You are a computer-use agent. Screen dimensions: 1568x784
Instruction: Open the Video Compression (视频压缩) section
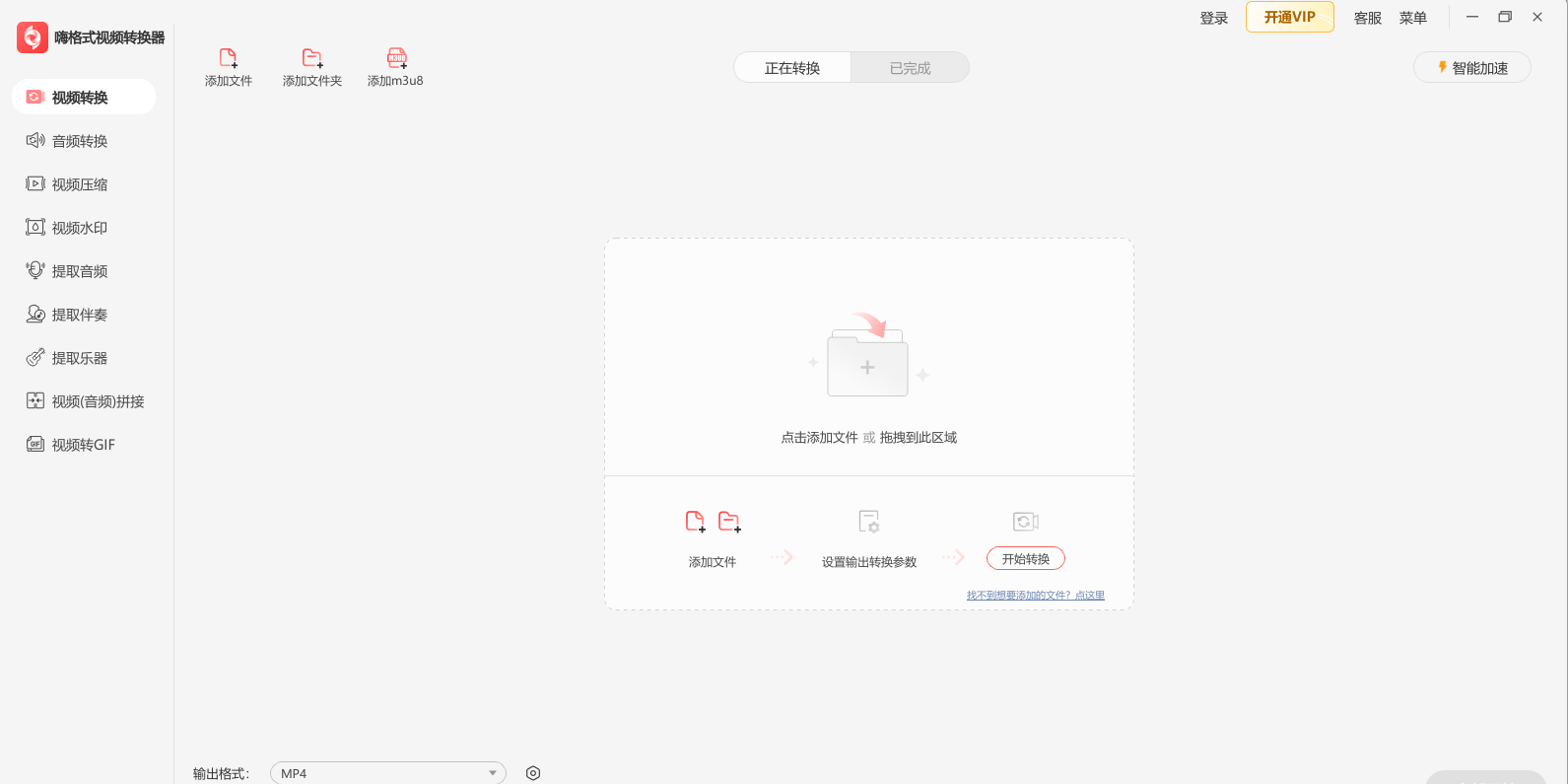click(80, 184)
